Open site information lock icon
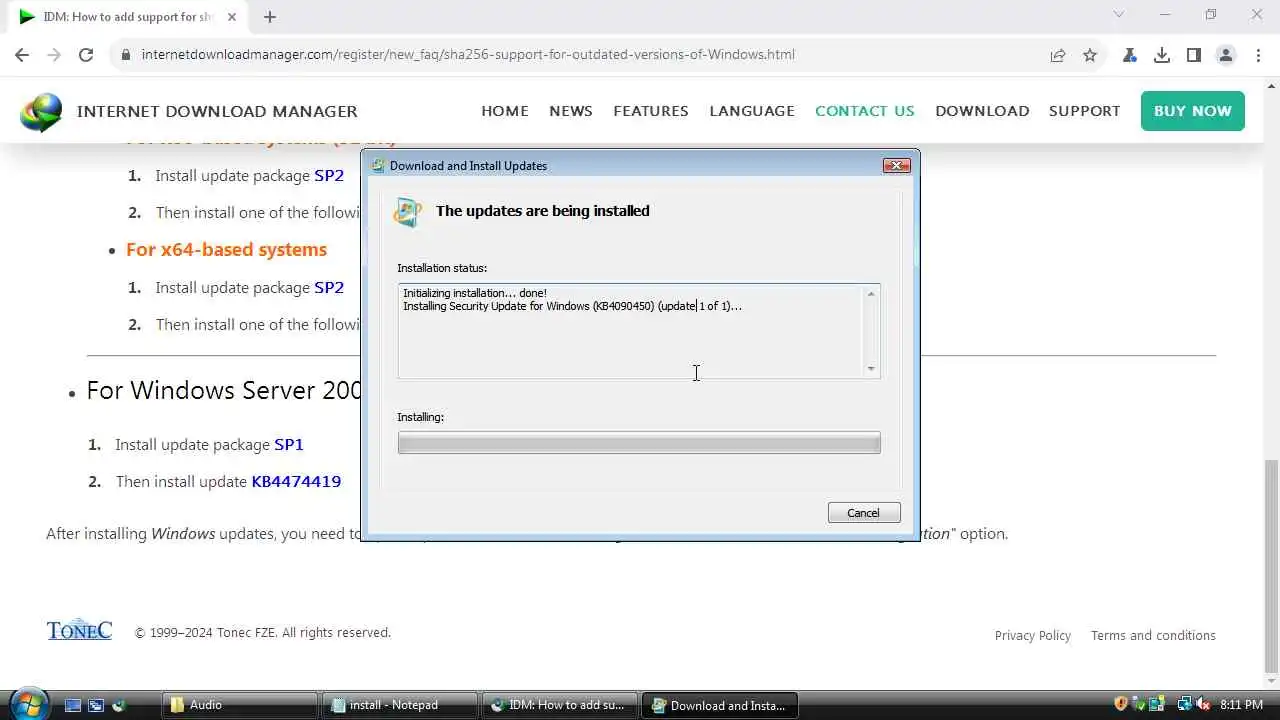The image size is (1280, 720). pos(126,55)
